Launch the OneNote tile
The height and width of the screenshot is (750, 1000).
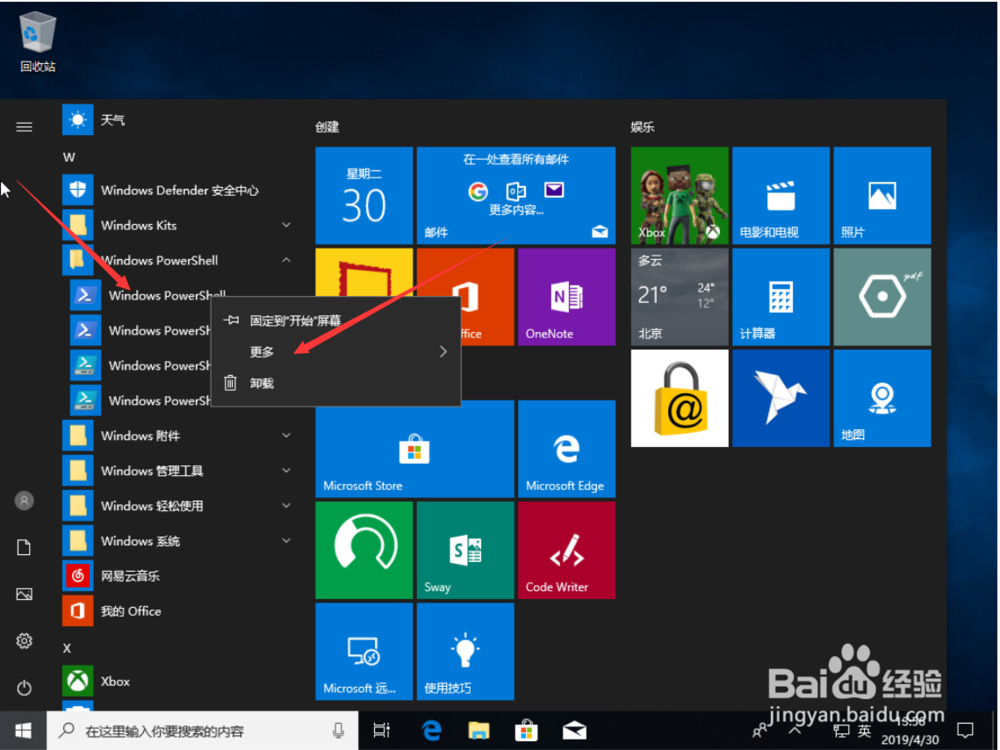click(x=565, y=296)
